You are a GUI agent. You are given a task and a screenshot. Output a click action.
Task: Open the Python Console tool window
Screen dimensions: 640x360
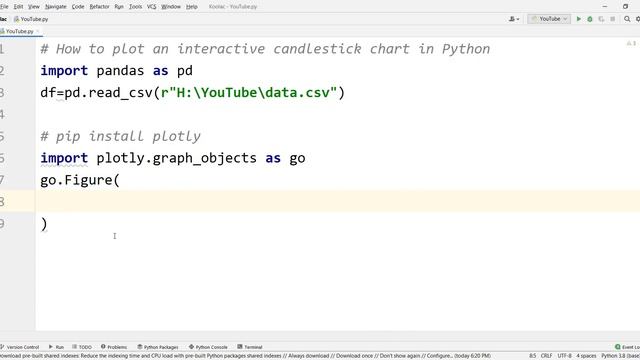click(208, 347)
